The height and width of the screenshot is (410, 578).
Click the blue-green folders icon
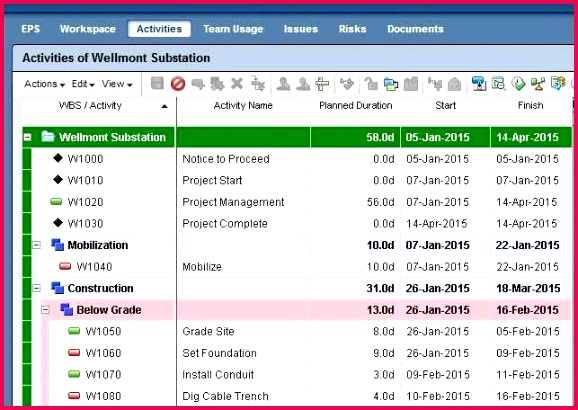point(390,84)
